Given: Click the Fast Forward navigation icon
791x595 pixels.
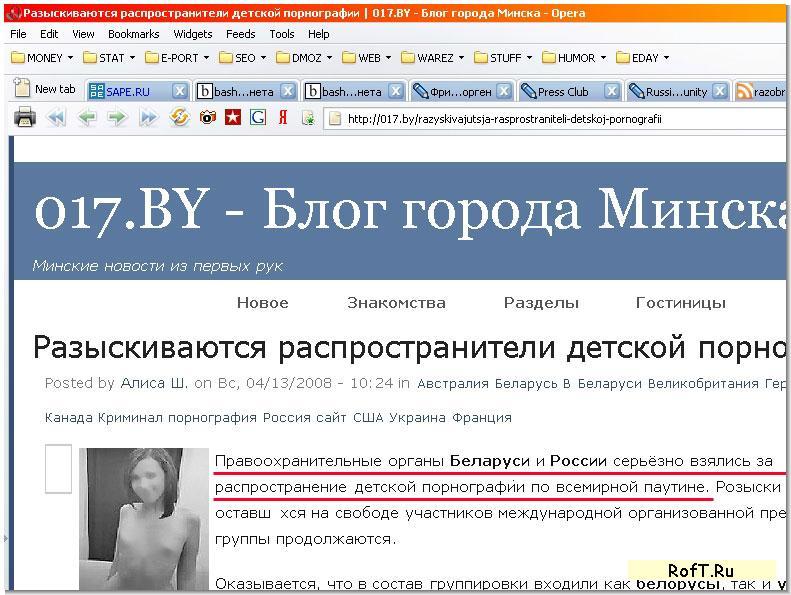Looking at the screenshot, I should click(148, 118).
